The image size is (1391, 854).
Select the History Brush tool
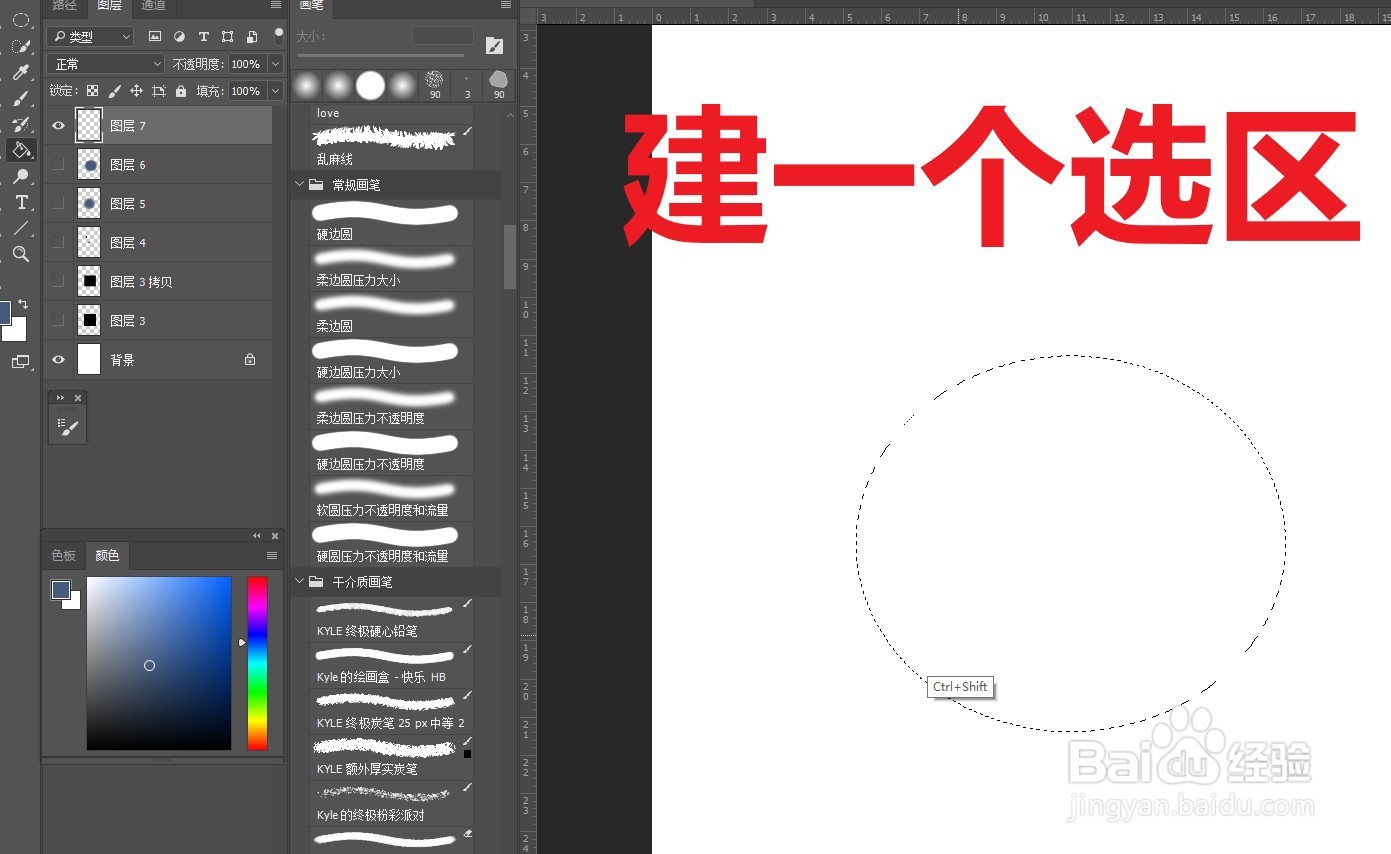20,124
